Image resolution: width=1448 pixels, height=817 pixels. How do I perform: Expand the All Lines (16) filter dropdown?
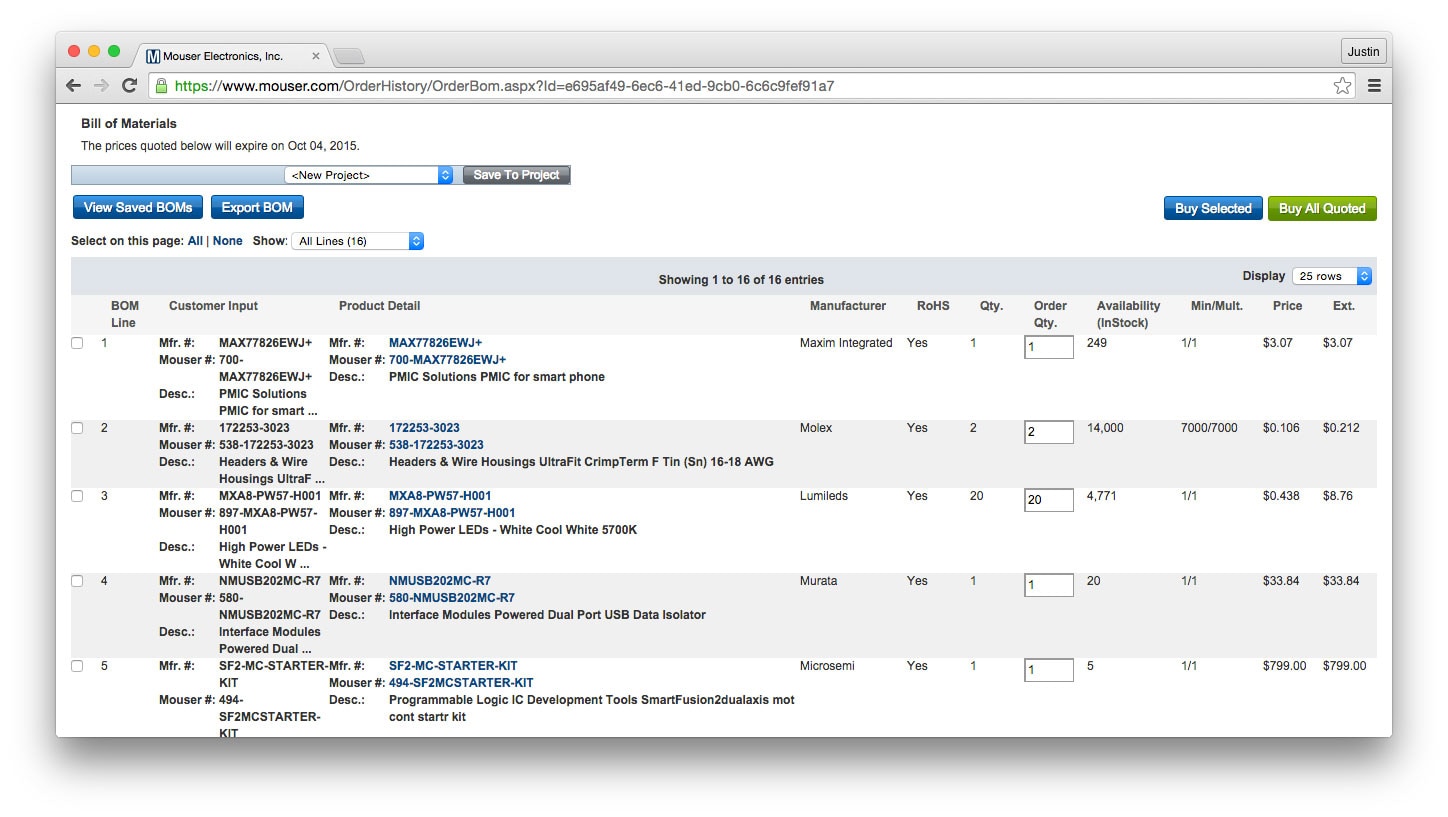pos(357,241)
